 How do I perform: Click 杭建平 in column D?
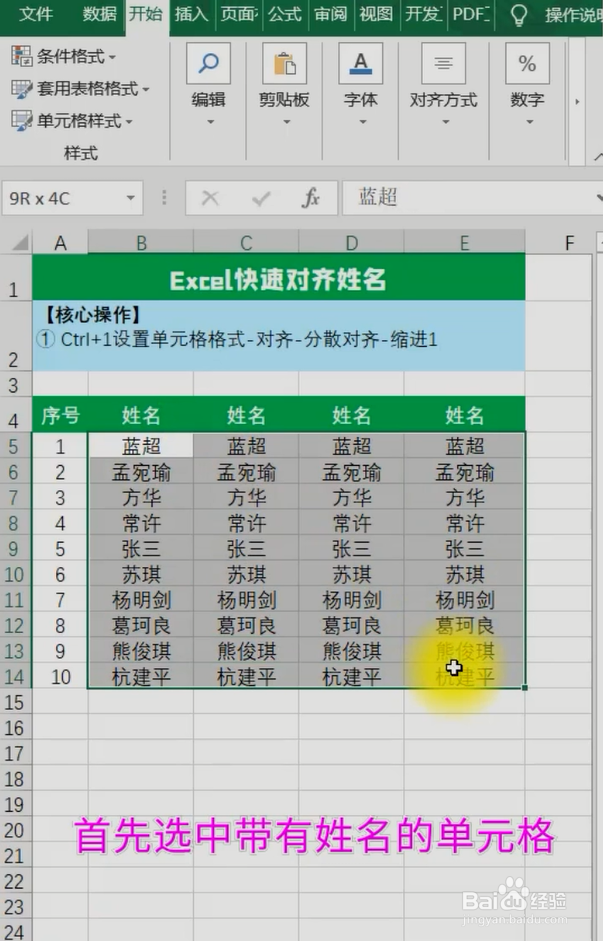point(352,677)
